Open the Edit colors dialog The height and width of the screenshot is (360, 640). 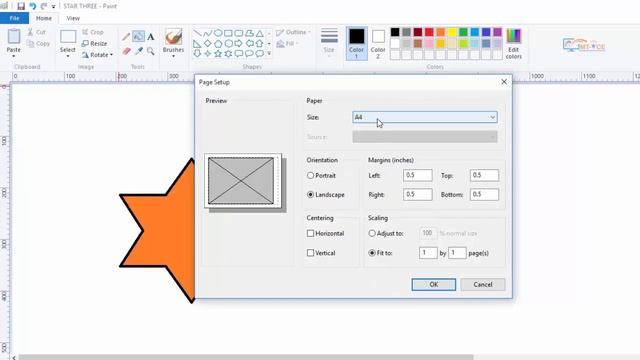pos(513,44)
